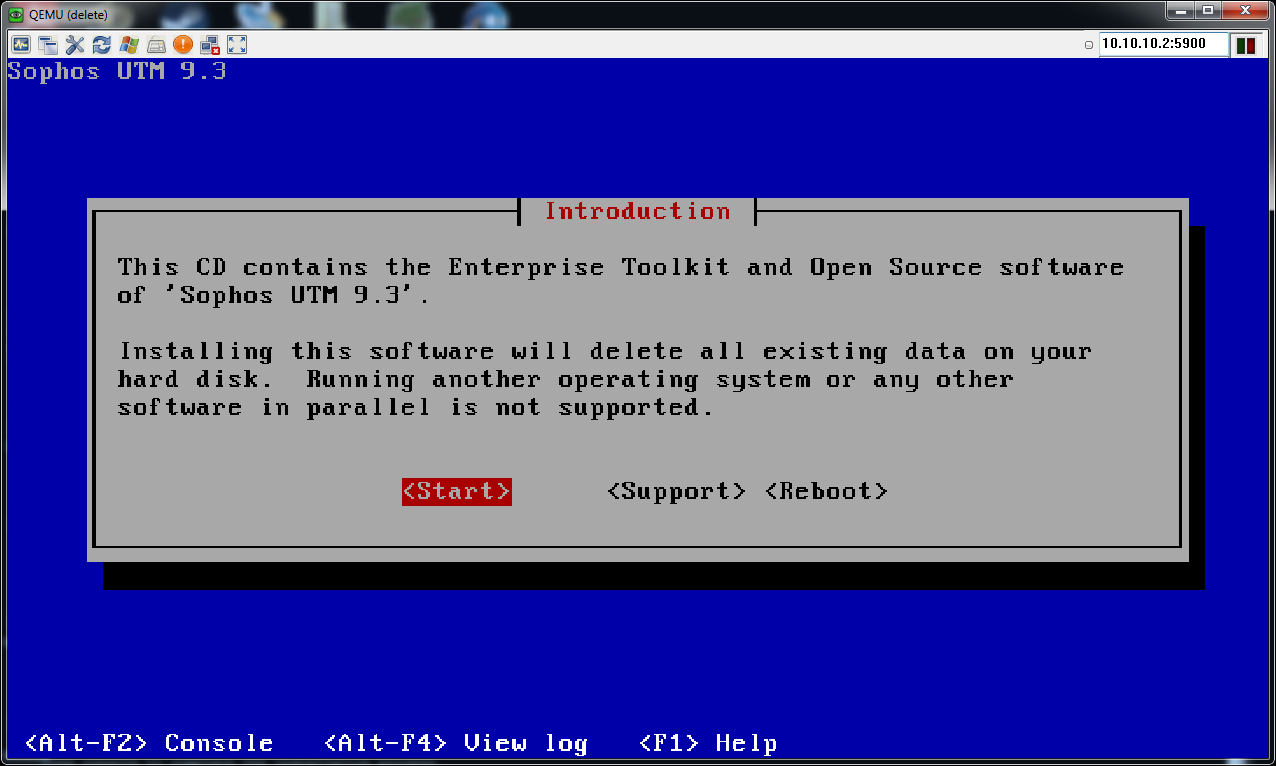1276x766 pixels.
Task: Click the small indicator left of address field
Action: pos(1089,45)
